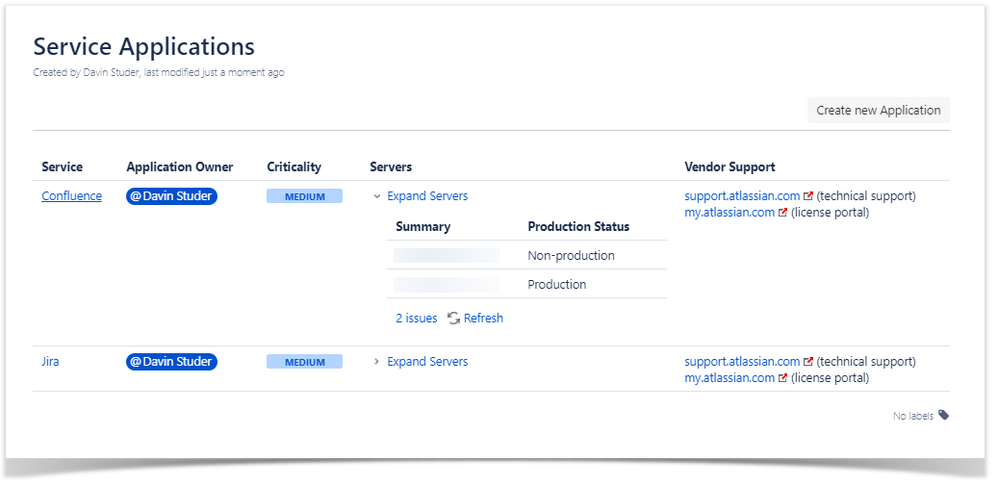Click the Refresh link text
This screenshot has width=998, height=486.
coord(483,318)
